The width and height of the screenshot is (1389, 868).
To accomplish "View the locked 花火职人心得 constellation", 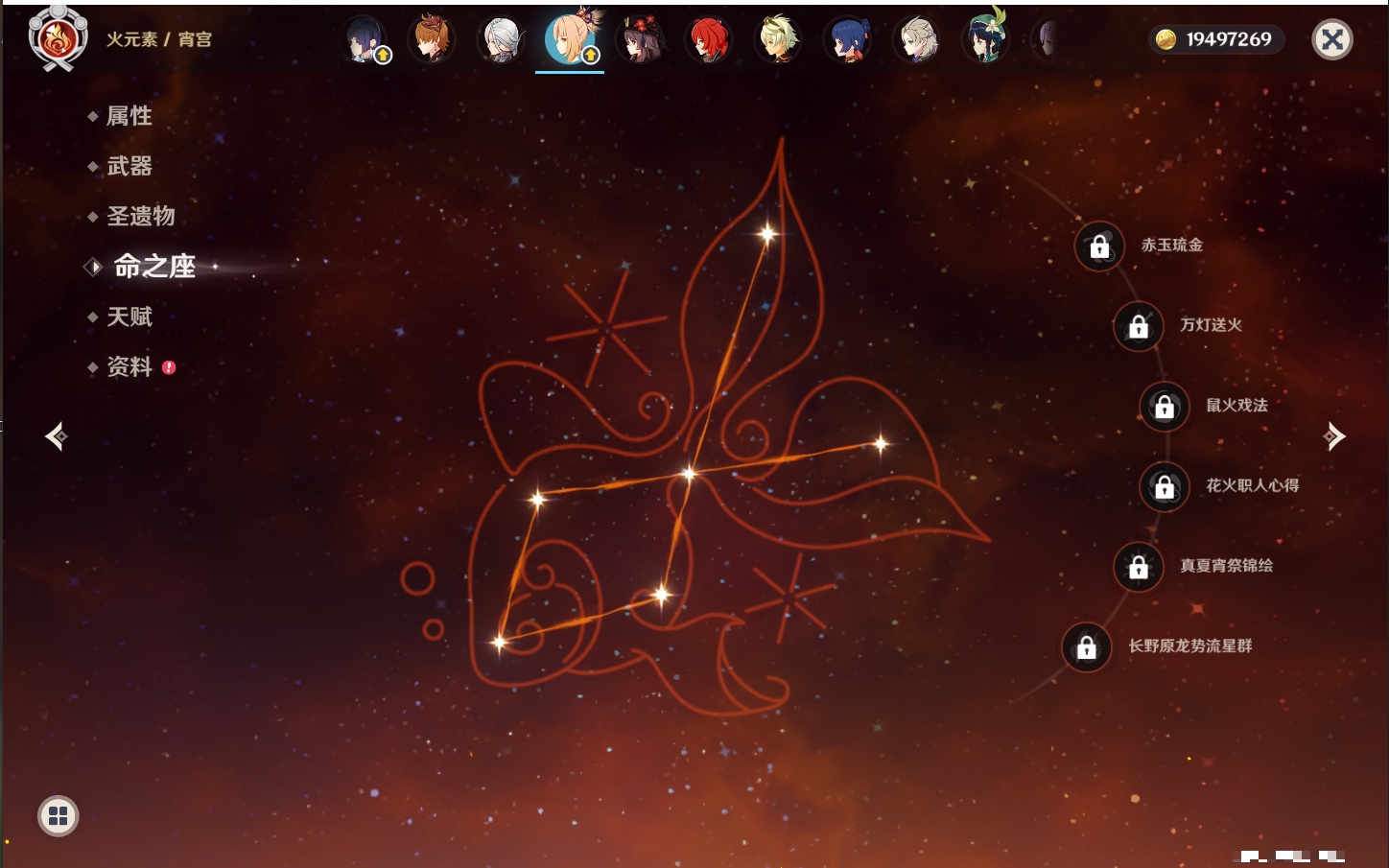I will click(1165, 486).
